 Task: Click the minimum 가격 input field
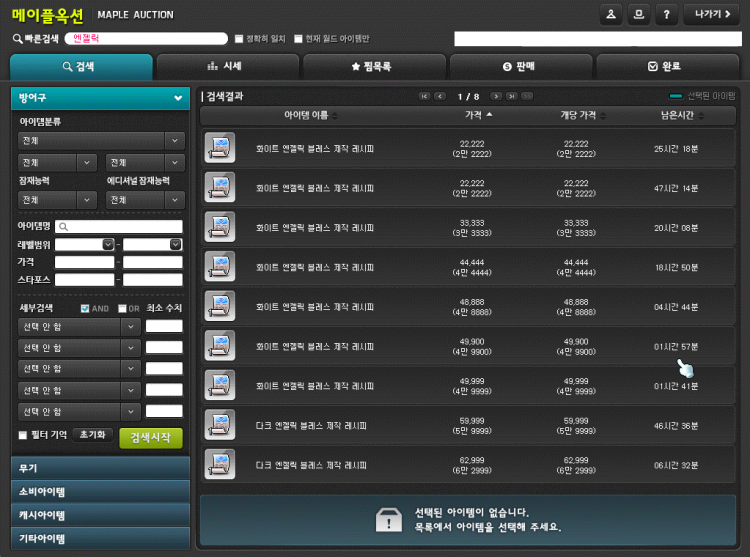[85, 262]
